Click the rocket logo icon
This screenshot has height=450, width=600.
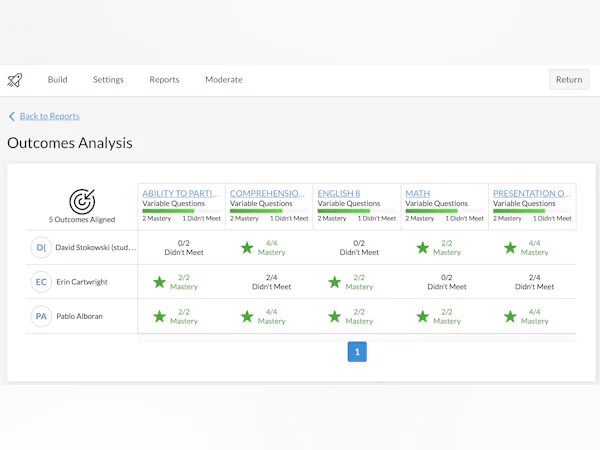pyautogui.click(x=15, y=80)
